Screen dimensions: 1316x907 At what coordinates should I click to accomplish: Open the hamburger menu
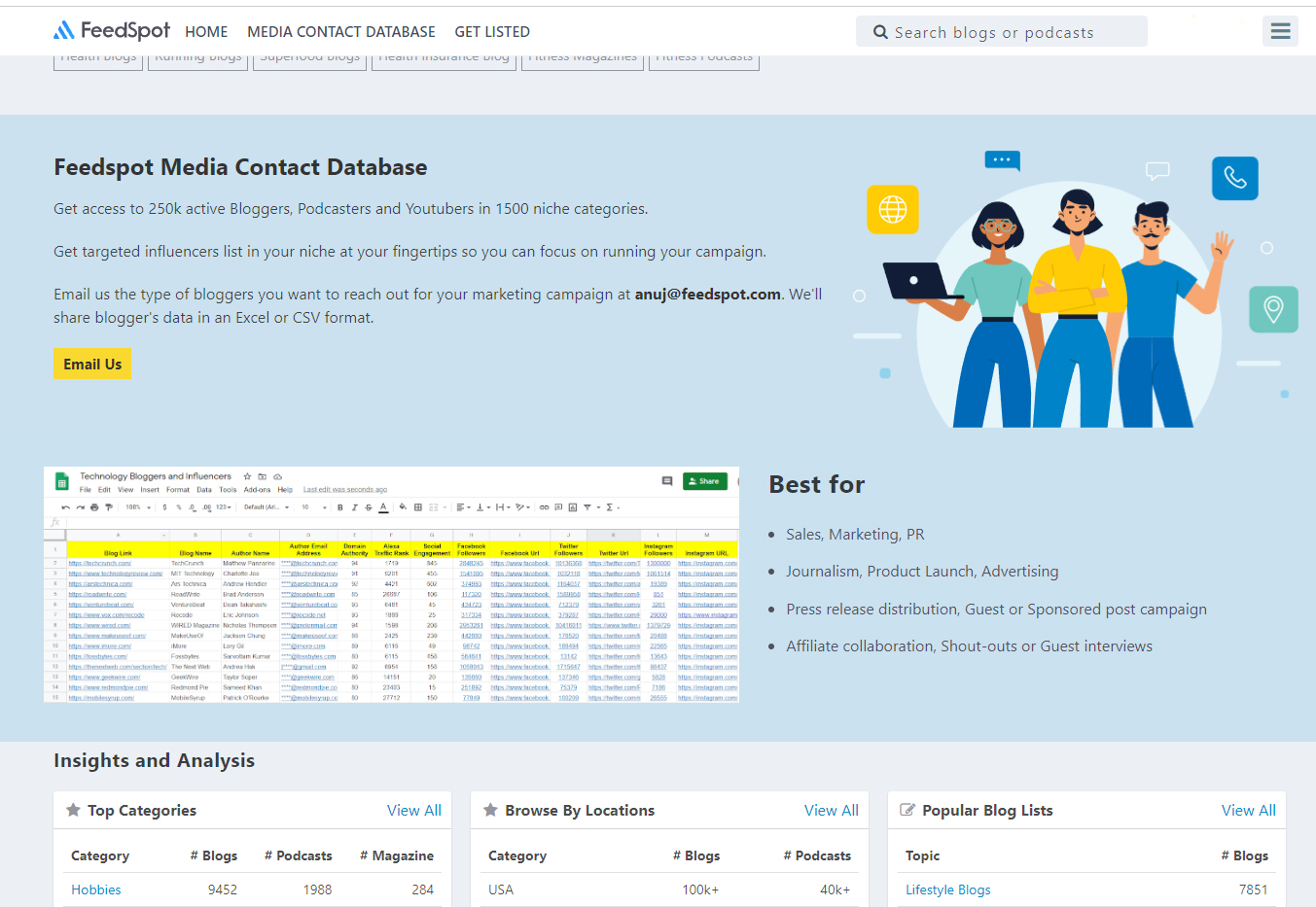(x=1280, y=31)
